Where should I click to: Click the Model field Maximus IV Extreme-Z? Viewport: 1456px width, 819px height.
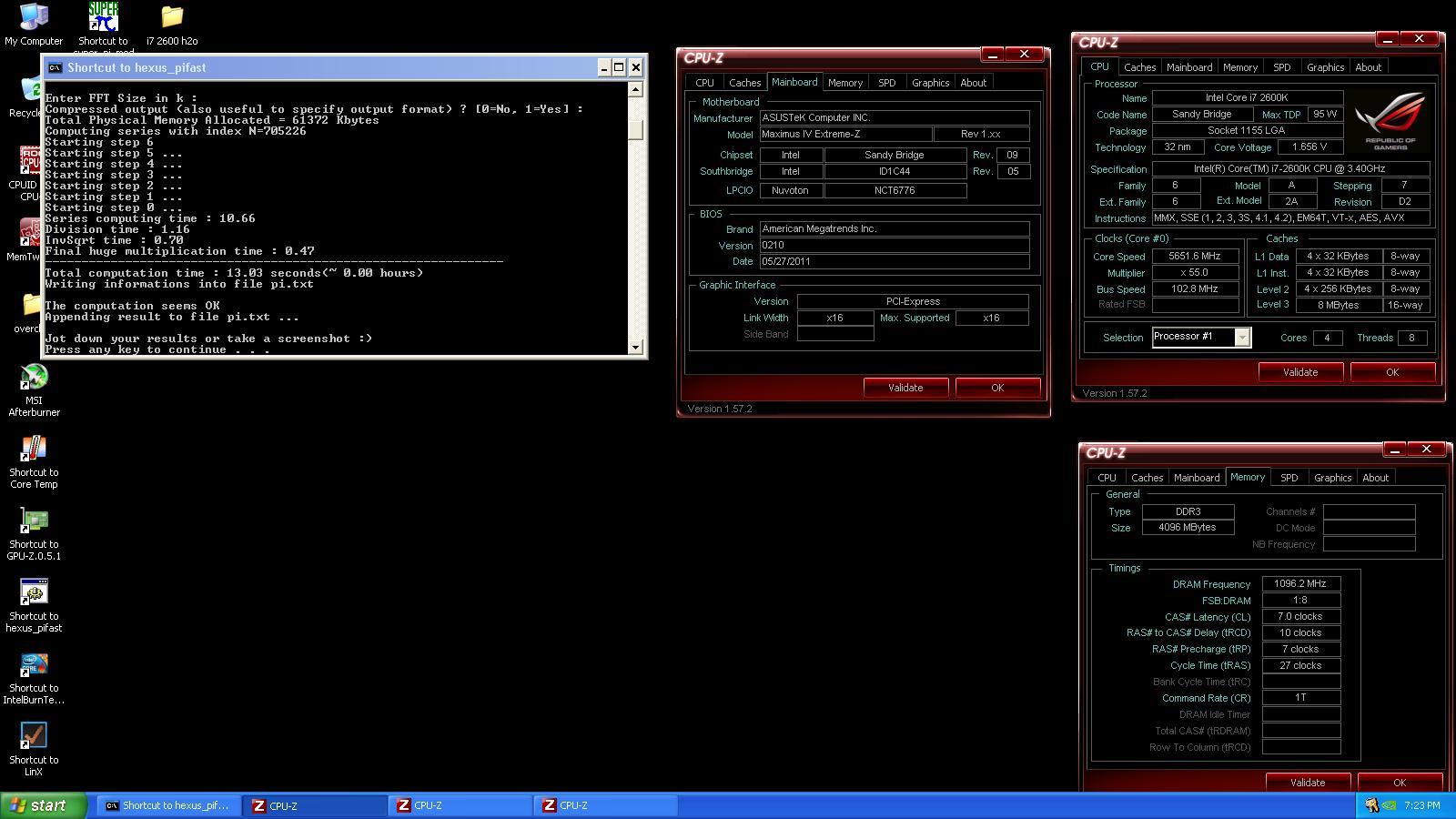(x=845, y=134)
